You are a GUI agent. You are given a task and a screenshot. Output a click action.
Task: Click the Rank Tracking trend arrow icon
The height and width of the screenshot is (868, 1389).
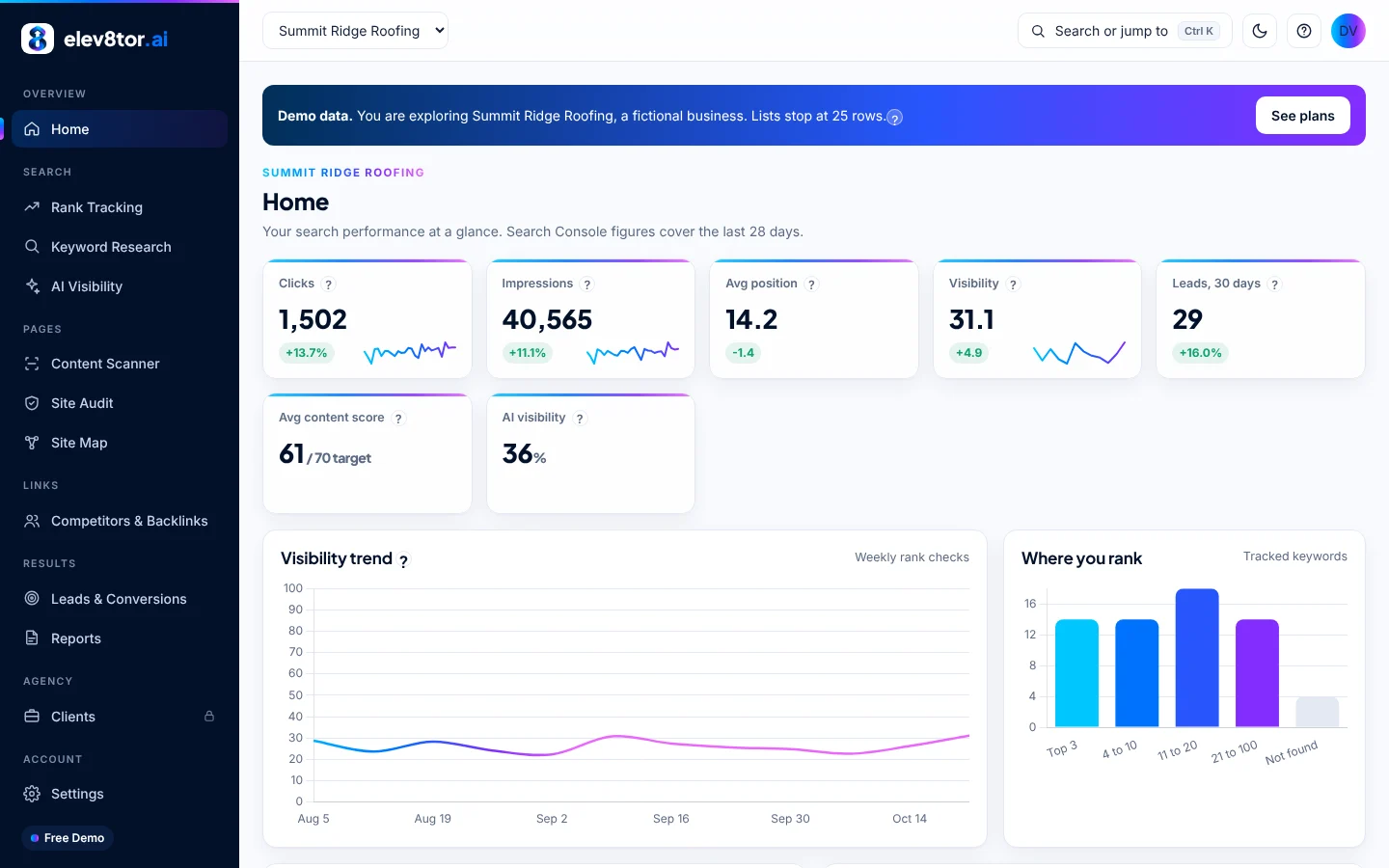32,207
